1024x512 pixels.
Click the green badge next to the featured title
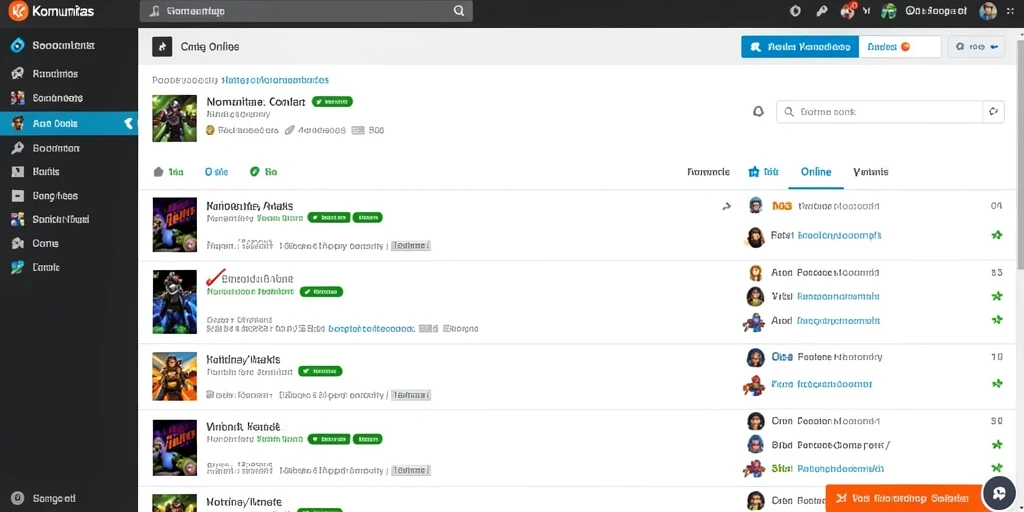332,102
